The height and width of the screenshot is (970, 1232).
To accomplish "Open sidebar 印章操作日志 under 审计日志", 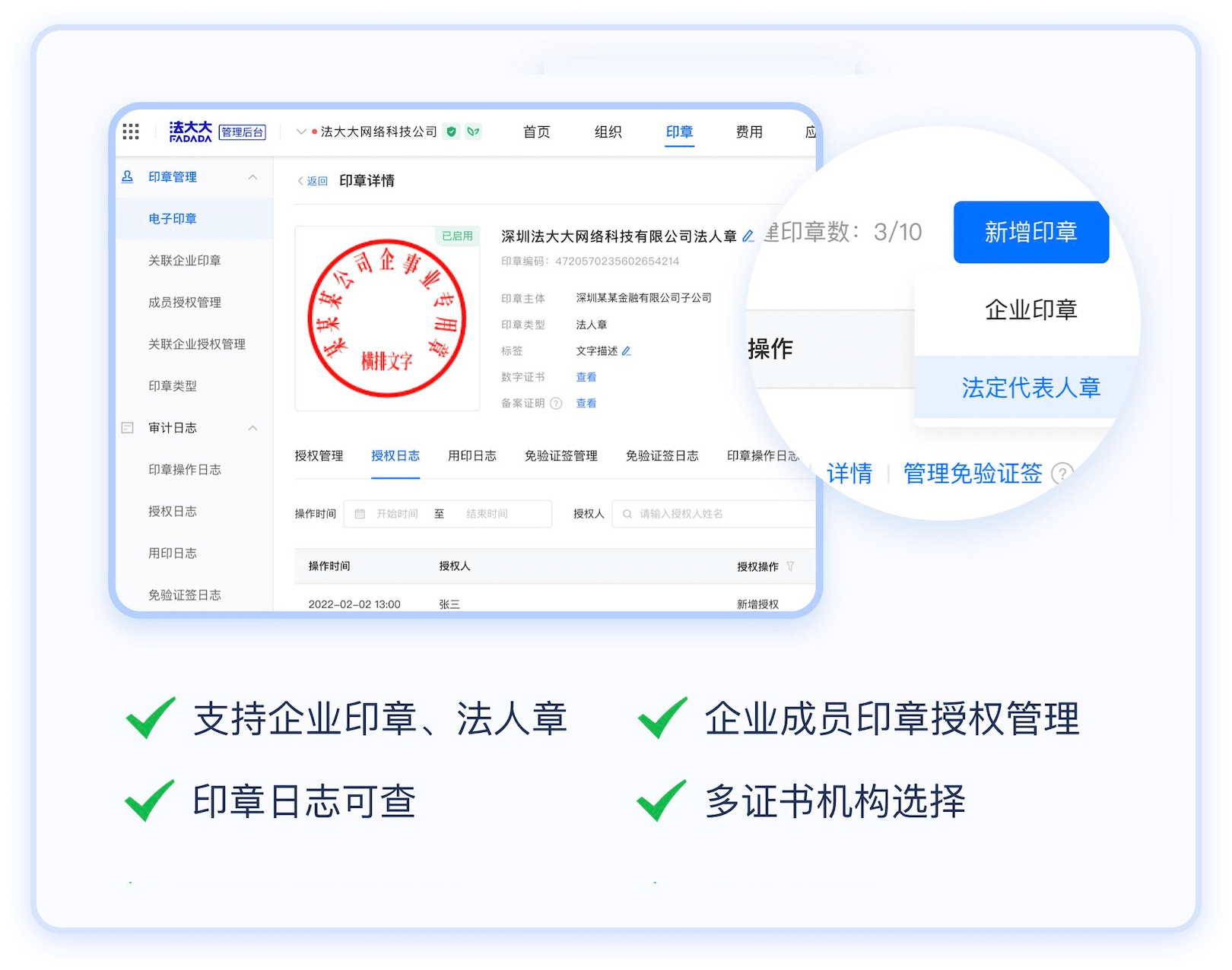I will [185, 470].
